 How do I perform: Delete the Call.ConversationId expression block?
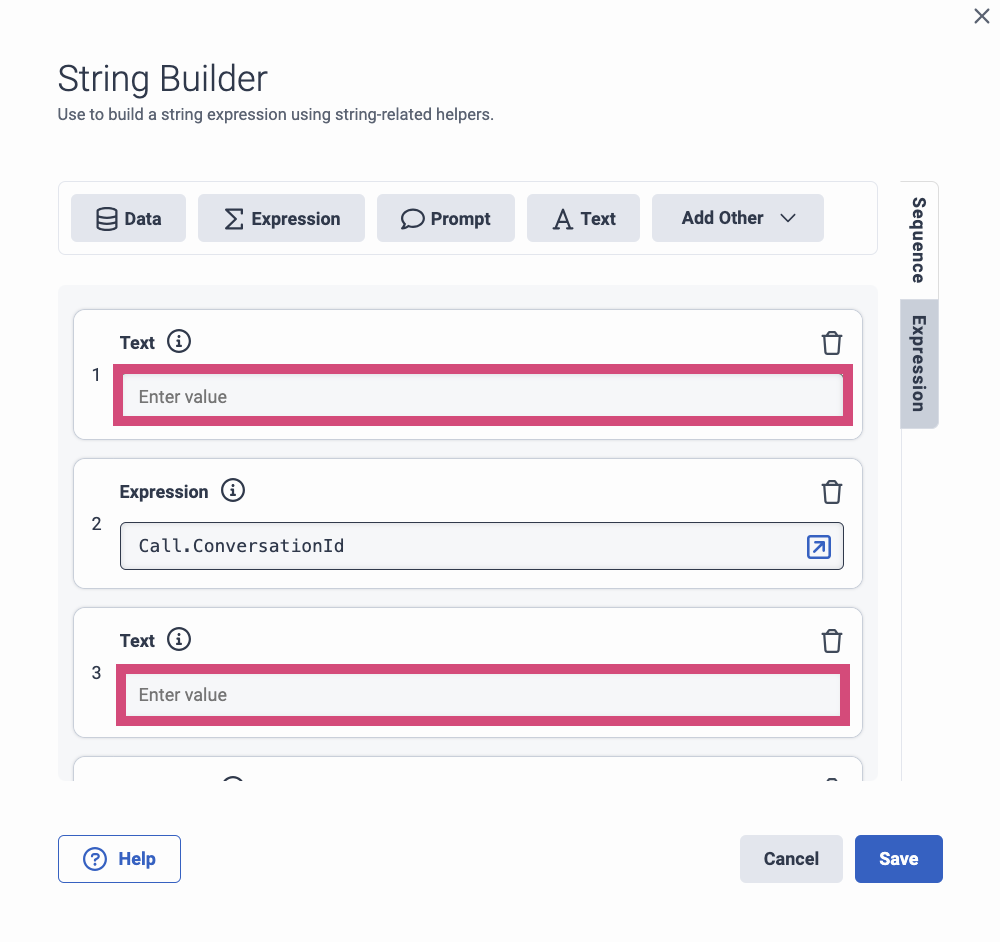click(832, 491)
